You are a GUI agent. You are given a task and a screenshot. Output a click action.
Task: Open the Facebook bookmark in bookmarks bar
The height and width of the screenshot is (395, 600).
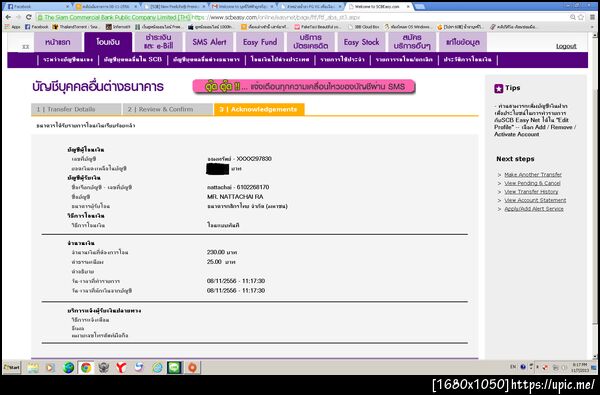[37, 27]
